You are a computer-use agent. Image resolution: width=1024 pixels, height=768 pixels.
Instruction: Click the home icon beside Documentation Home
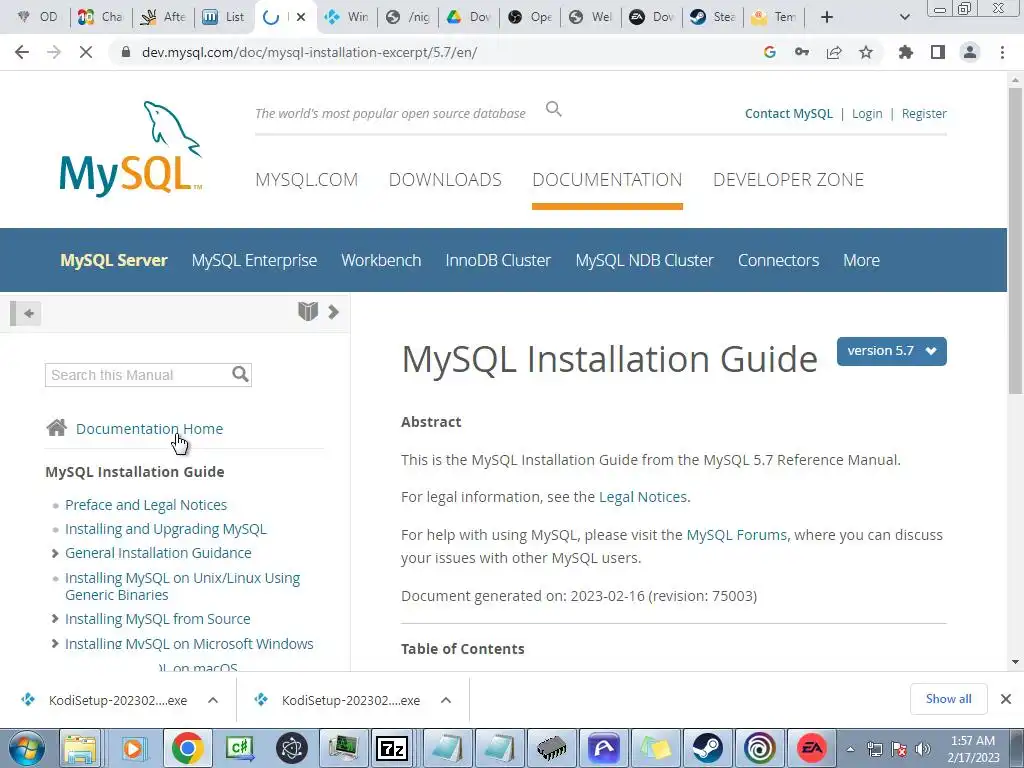[x=57, y=428]
